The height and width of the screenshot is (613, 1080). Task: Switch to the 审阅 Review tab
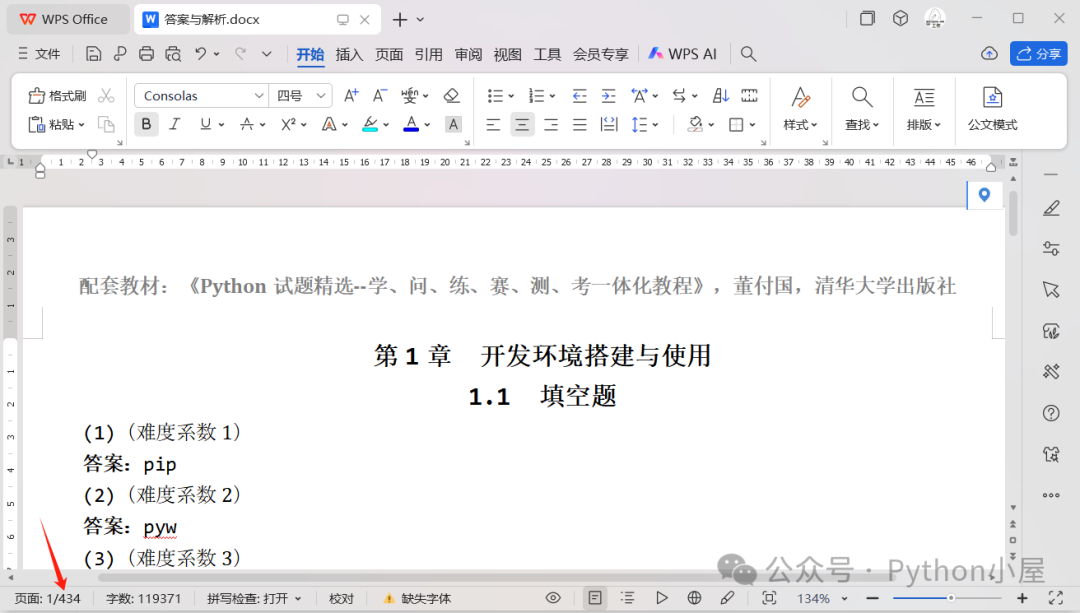pyautogui.click(x=468, y=54)
